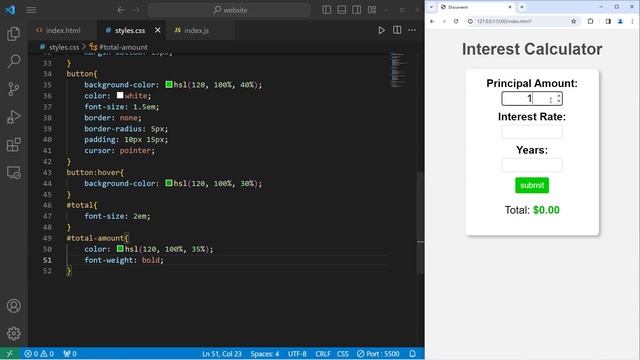Viewport: 640px width, 360px height.
Task: Open Source Control view
Action: click(x=13, y=89)
